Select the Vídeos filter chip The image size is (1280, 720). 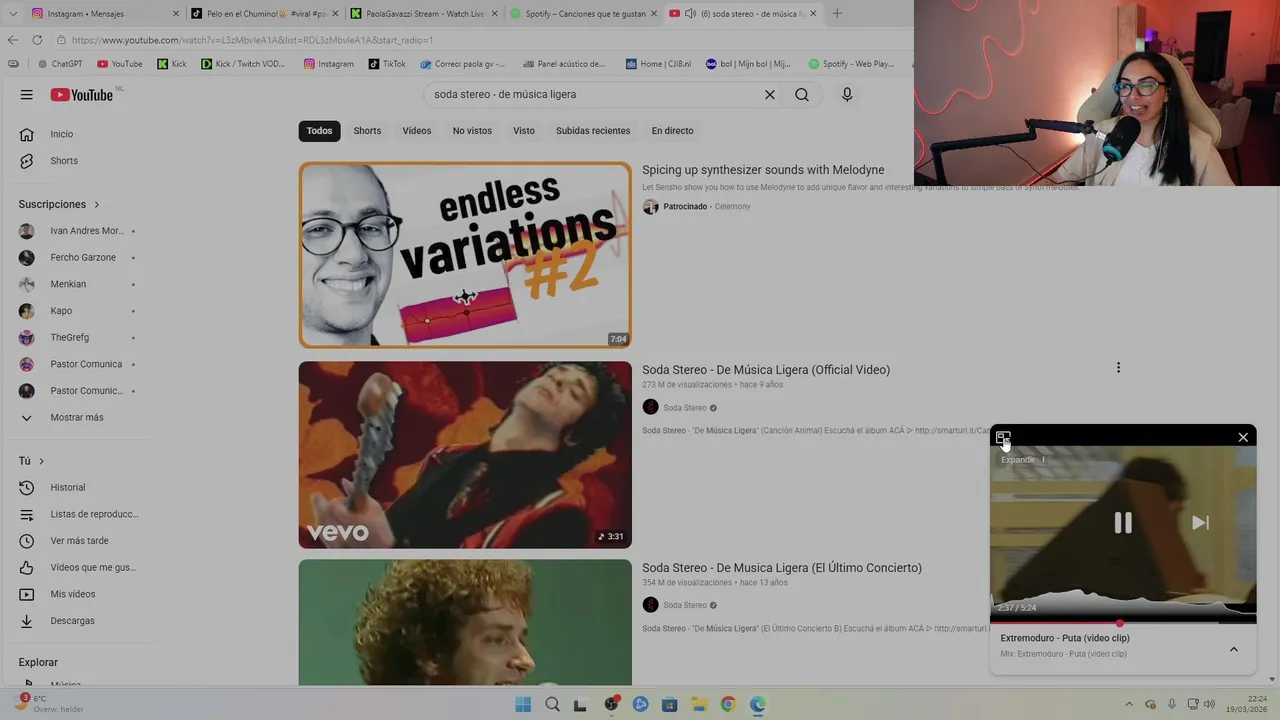pos(417,131)
